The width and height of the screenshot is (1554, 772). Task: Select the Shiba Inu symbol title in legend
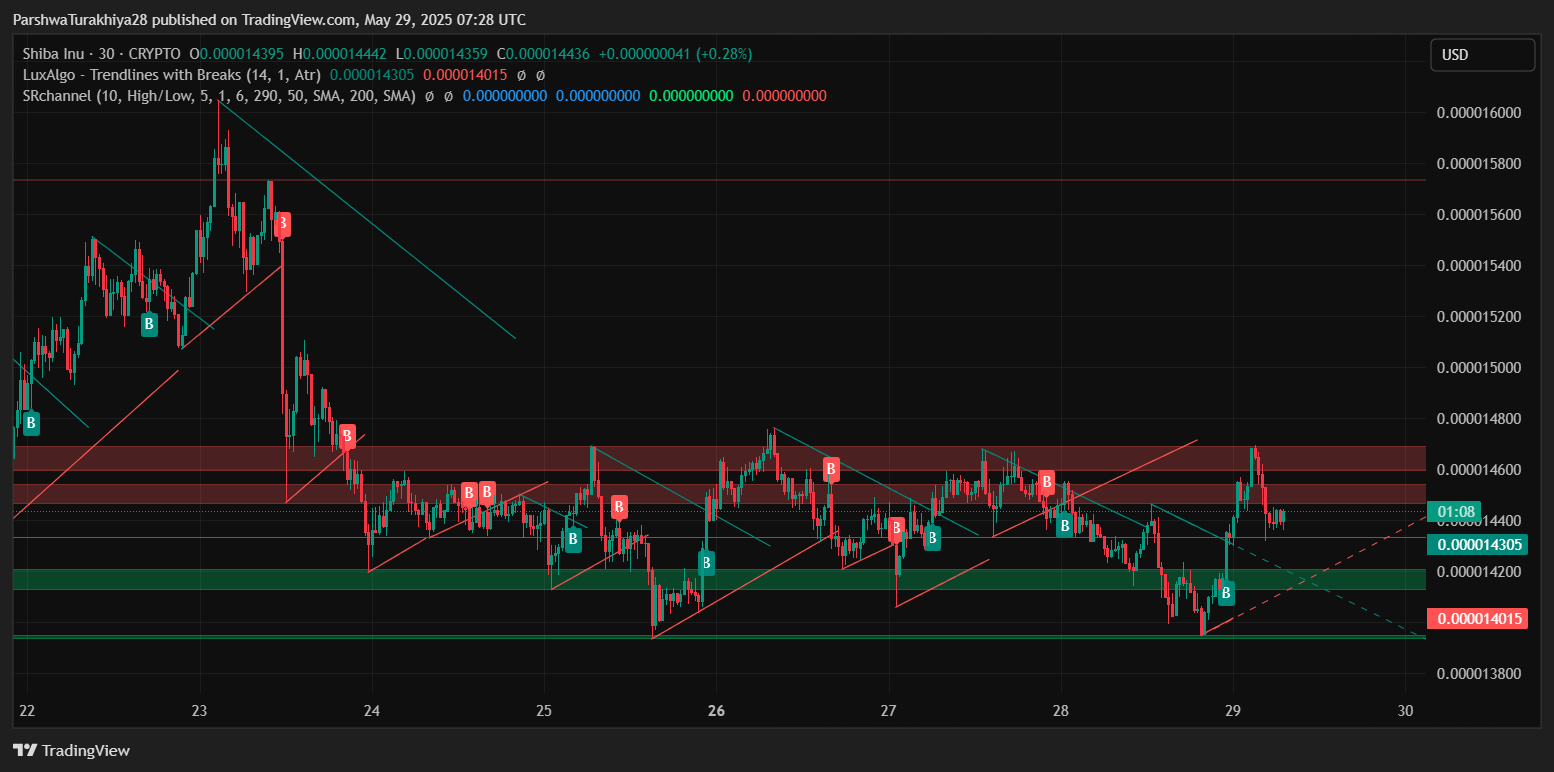coord(101,54)
